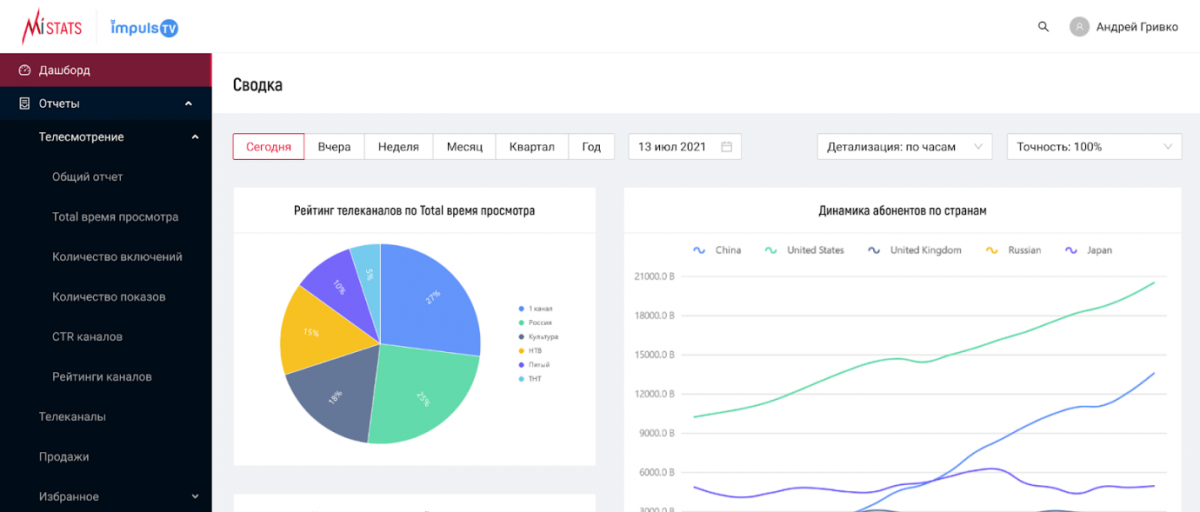Toggle the China series in legend
Image resolution: width=1200 pixels, height=512 pixels.
[x=717, y=250]
